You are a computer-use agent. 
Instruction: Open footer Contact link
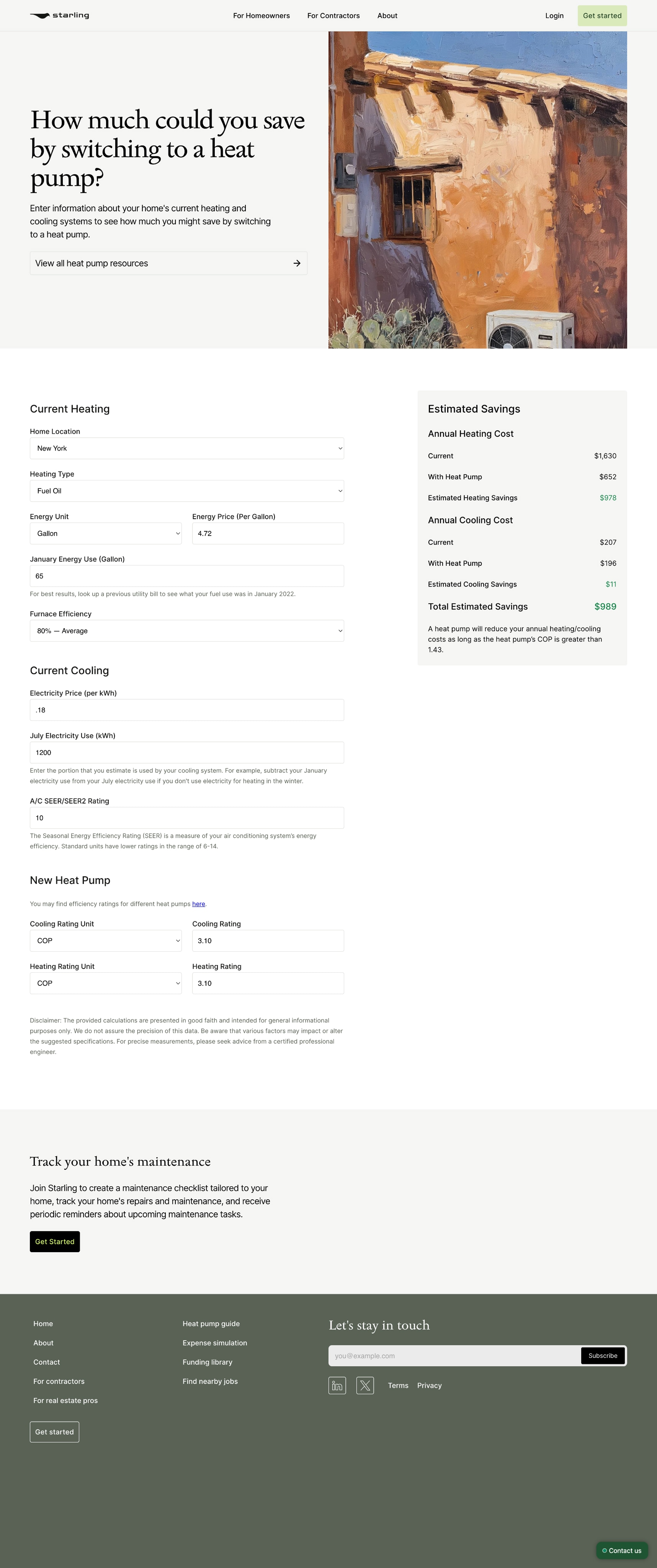coord(46,1362)
